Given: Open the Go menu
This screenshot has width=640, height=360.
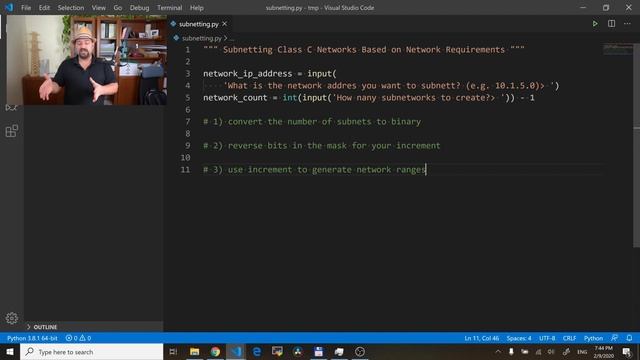Looking at the screenshot, I should tap(118, 8).
